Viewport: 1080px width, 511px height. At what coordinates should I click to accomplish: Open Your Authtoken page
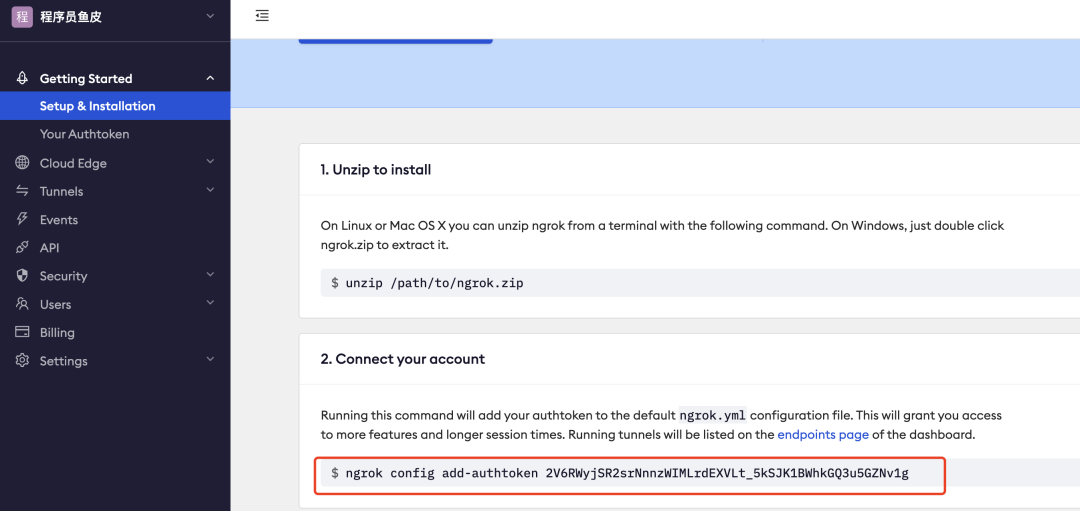(84, 134)
